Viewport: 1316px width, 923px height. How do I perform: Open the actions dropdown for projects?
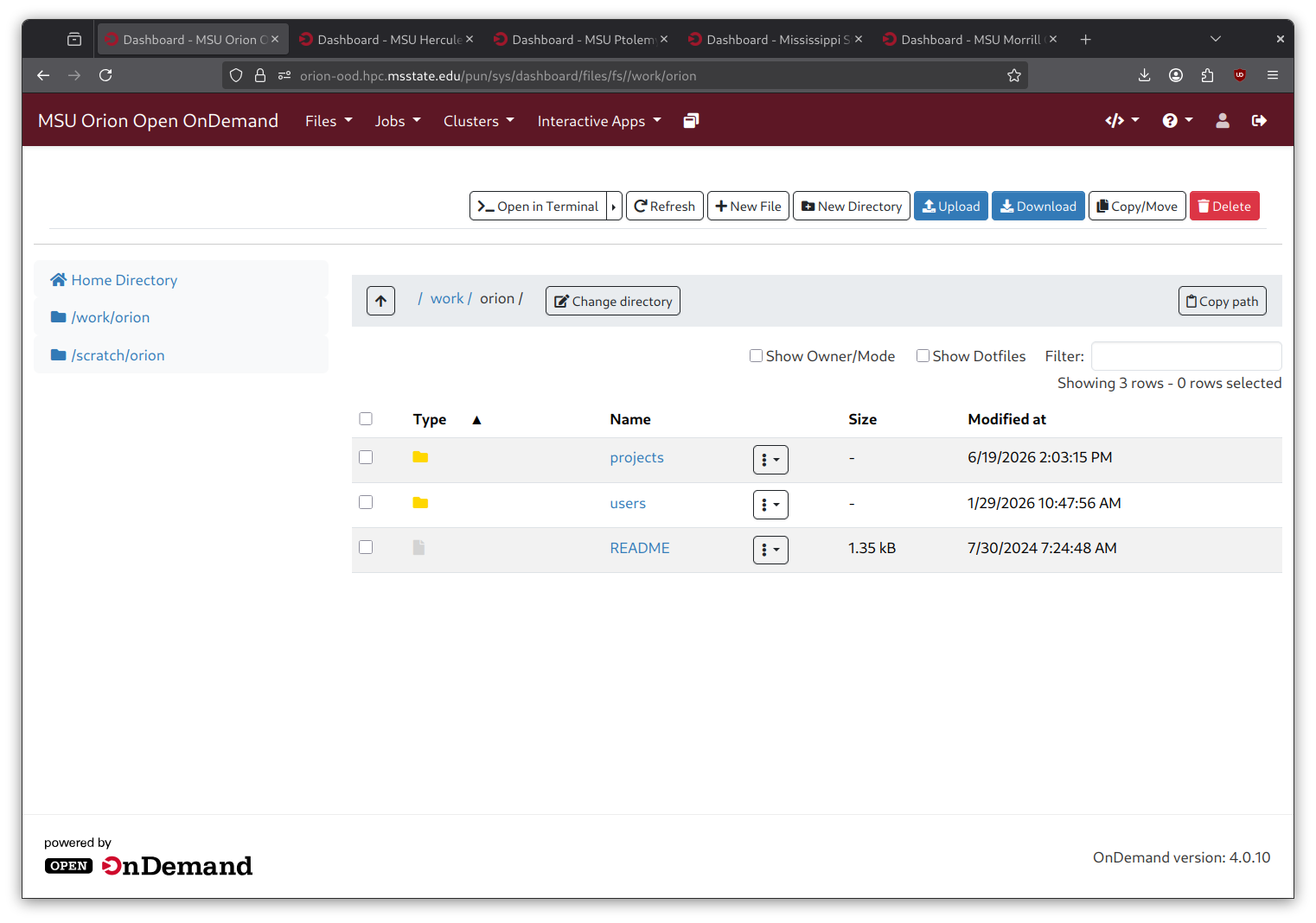[x=770, y=460]
